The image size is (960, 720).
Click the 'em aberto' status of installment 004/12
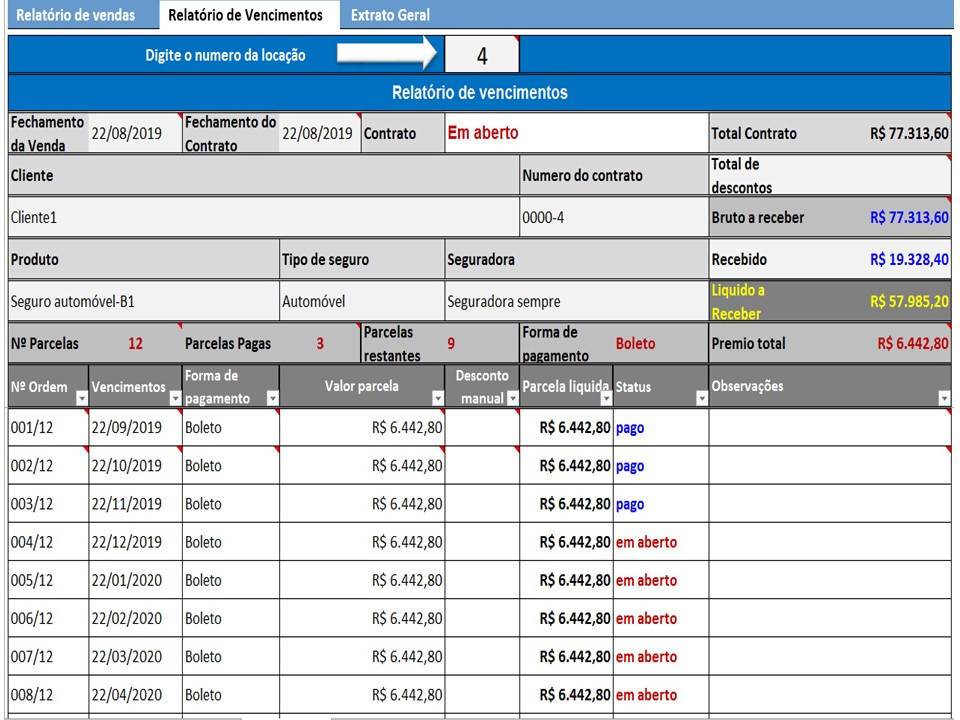646,542
